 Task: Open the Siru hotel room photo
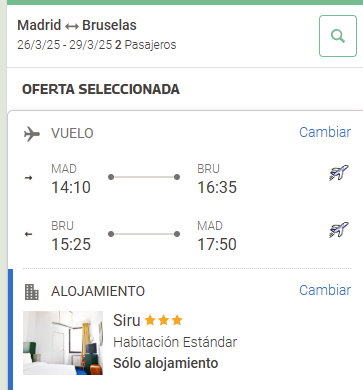click(x=63, y=343)
